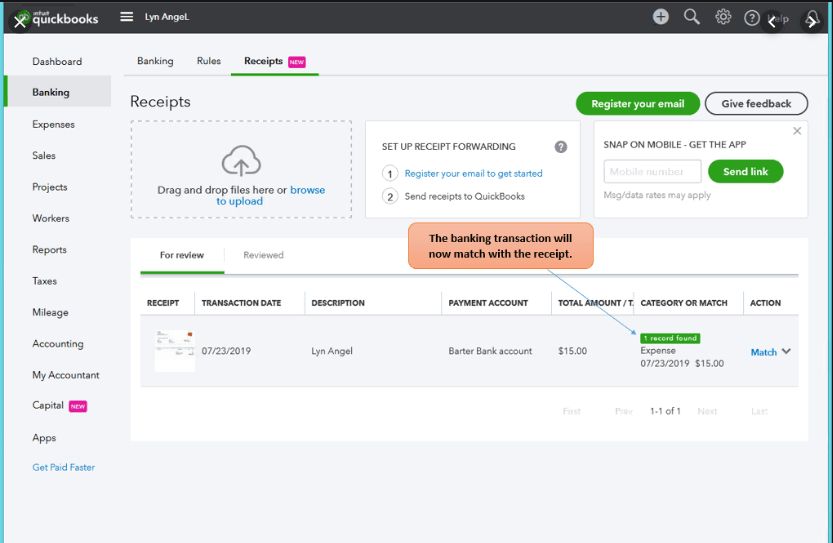Open the search magnifier icon
This screenshot has height=543, width=833.
[691, 17]
